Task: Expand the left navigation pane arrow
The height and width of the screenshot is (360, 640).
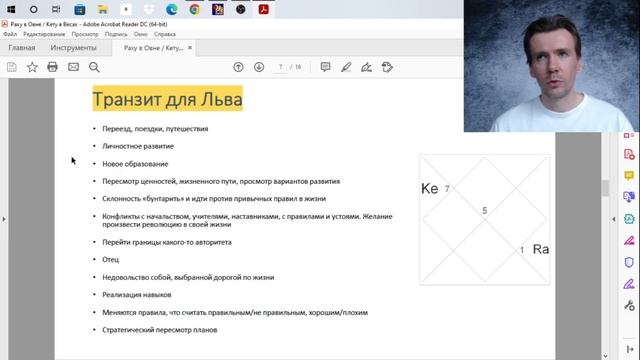Action: click(4, 219)
